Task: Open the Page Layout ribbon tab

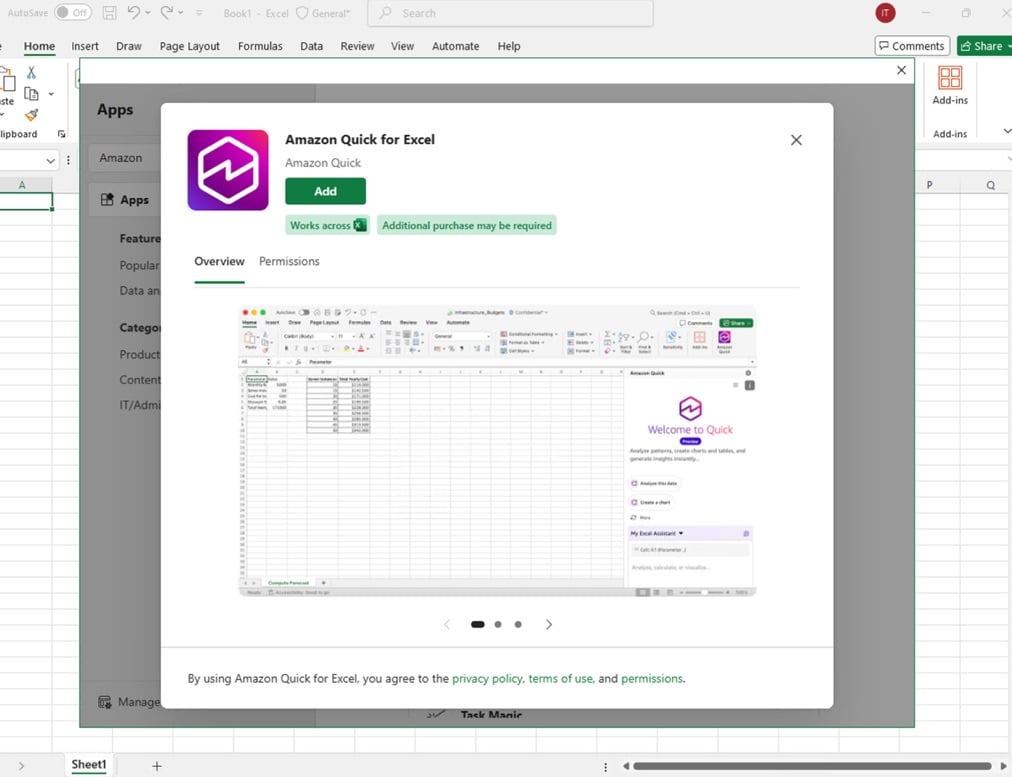Action: coord(190,46)
